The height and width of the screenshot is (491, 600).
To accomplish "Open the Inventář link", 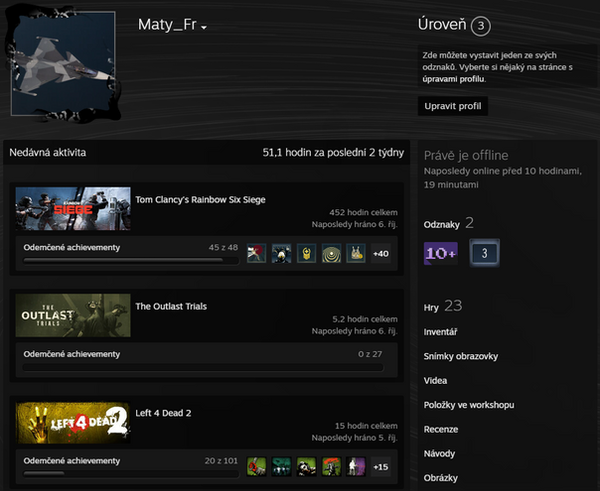I will (x=440, y=332).
